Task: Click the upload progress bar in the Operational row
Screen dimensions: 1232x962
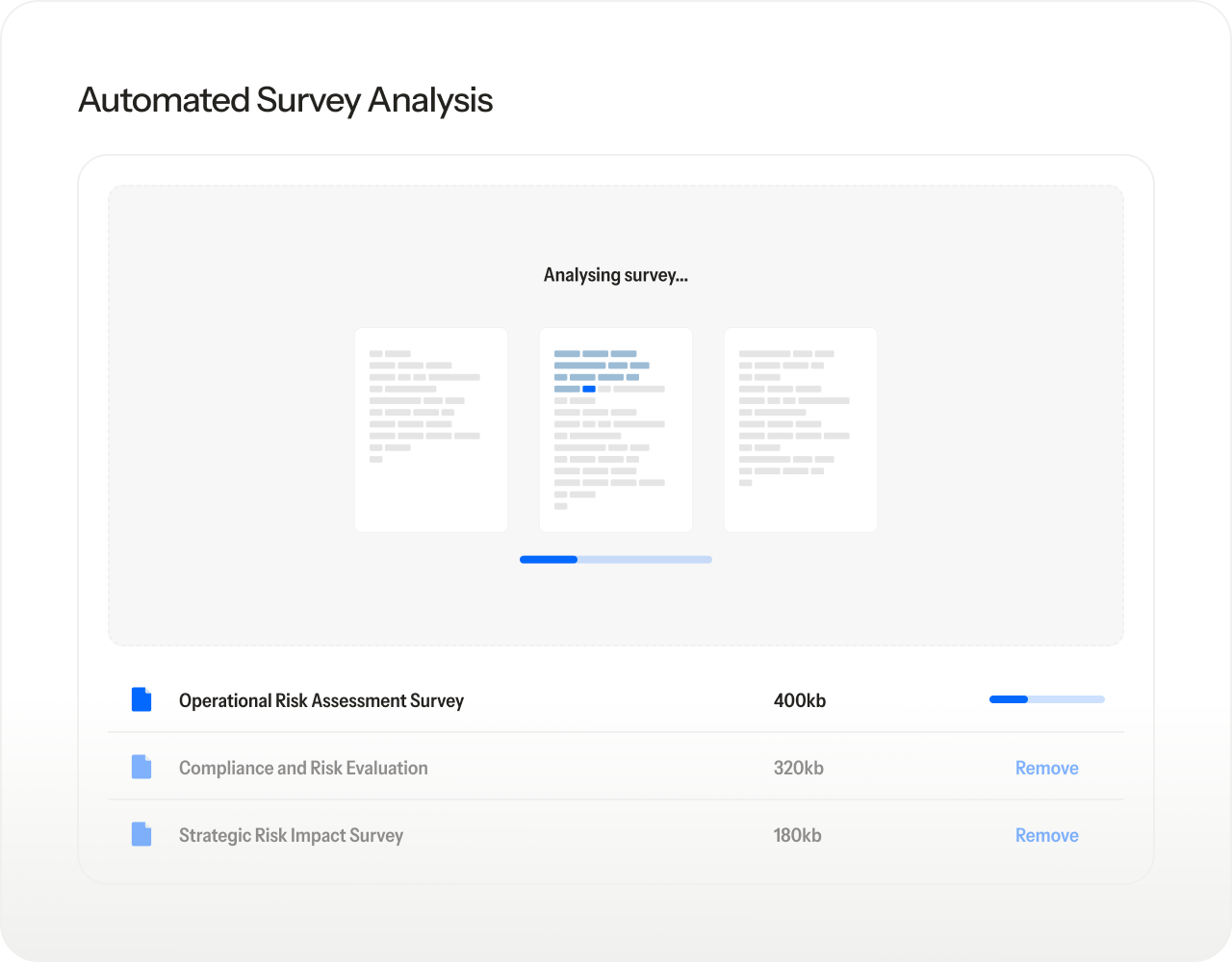Action: (x=1046, y=699)
